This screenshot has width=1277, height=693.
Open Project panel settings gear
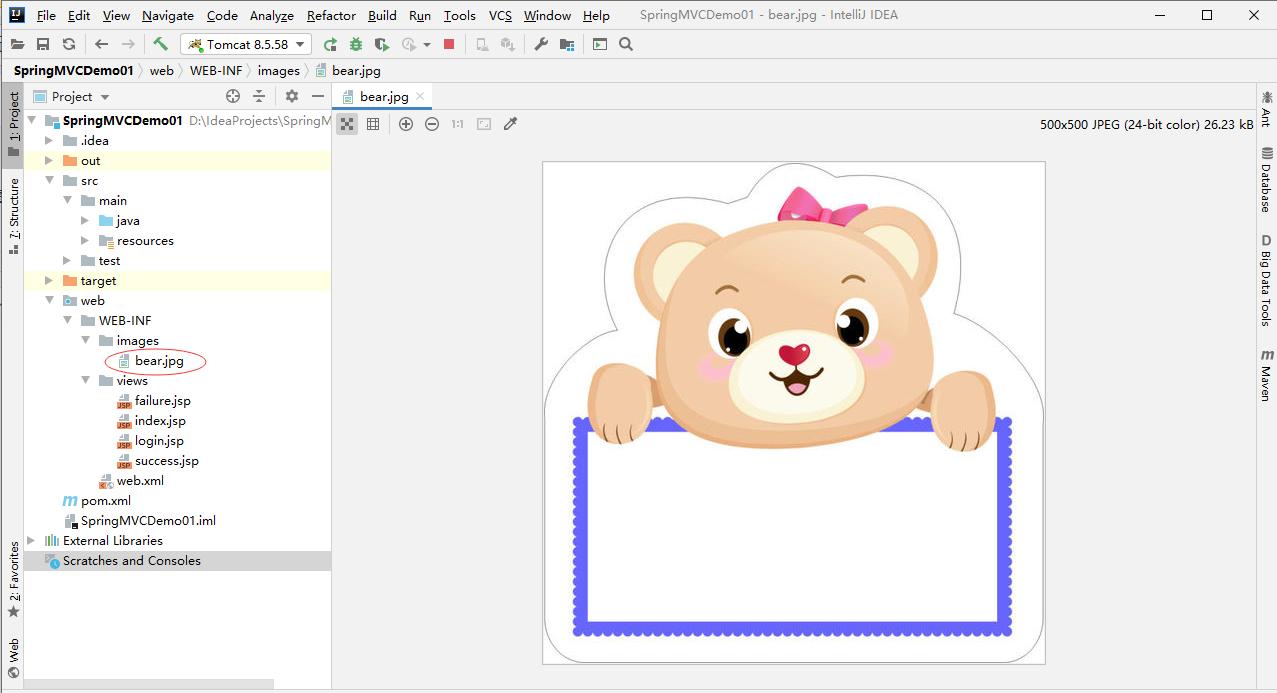click(x=292, y=96)
